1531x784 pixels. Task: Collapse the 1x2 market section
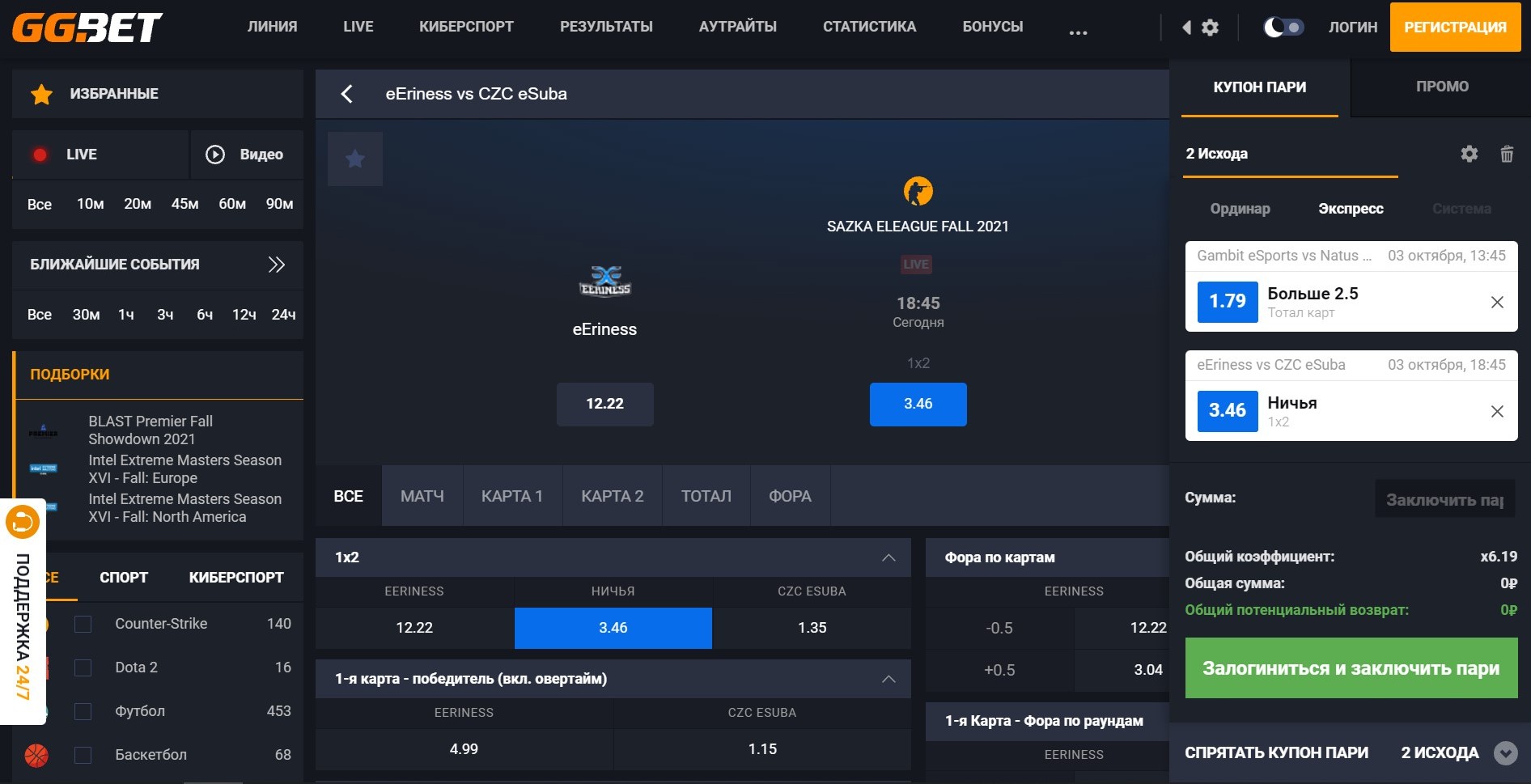point(888,557)
